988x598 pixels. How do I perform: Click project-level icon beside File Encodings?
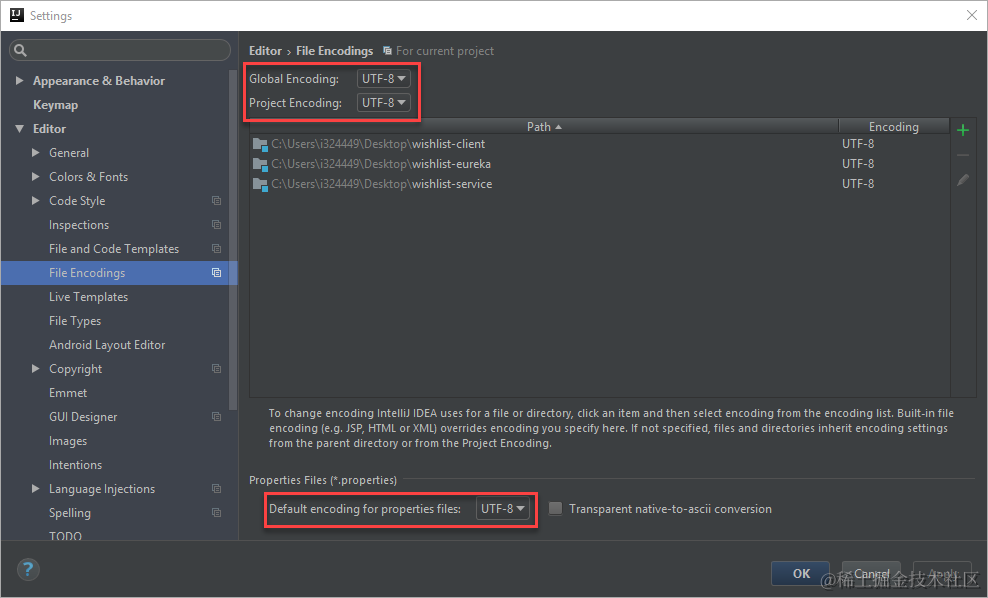(x=216, y=272)
